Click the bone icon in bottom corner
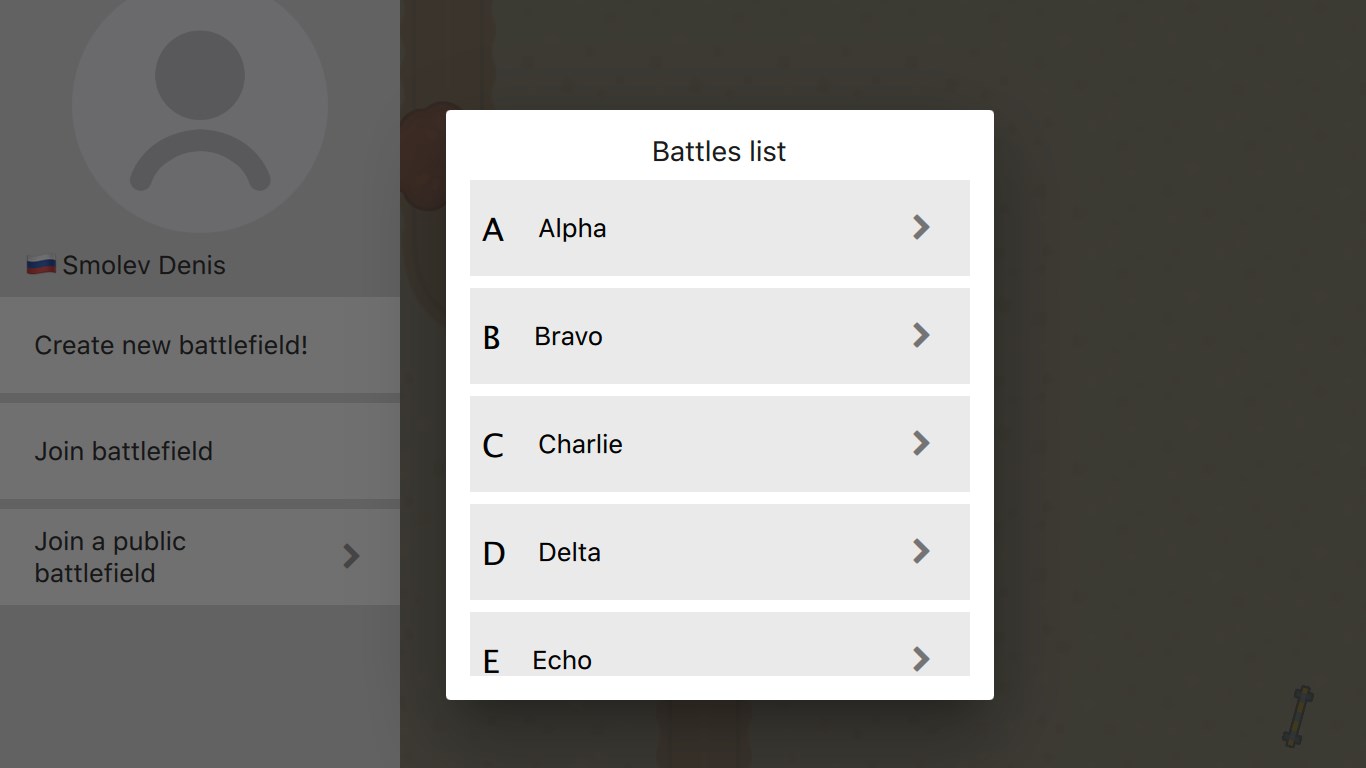Viewport: 1366px width, 768px height. point(1298,716)
